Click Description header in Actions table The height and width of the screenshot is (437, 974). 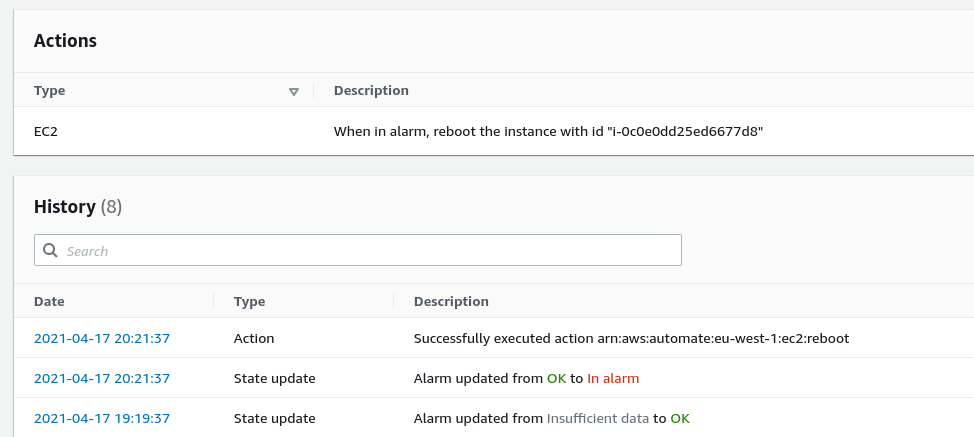tap(371, 91)
